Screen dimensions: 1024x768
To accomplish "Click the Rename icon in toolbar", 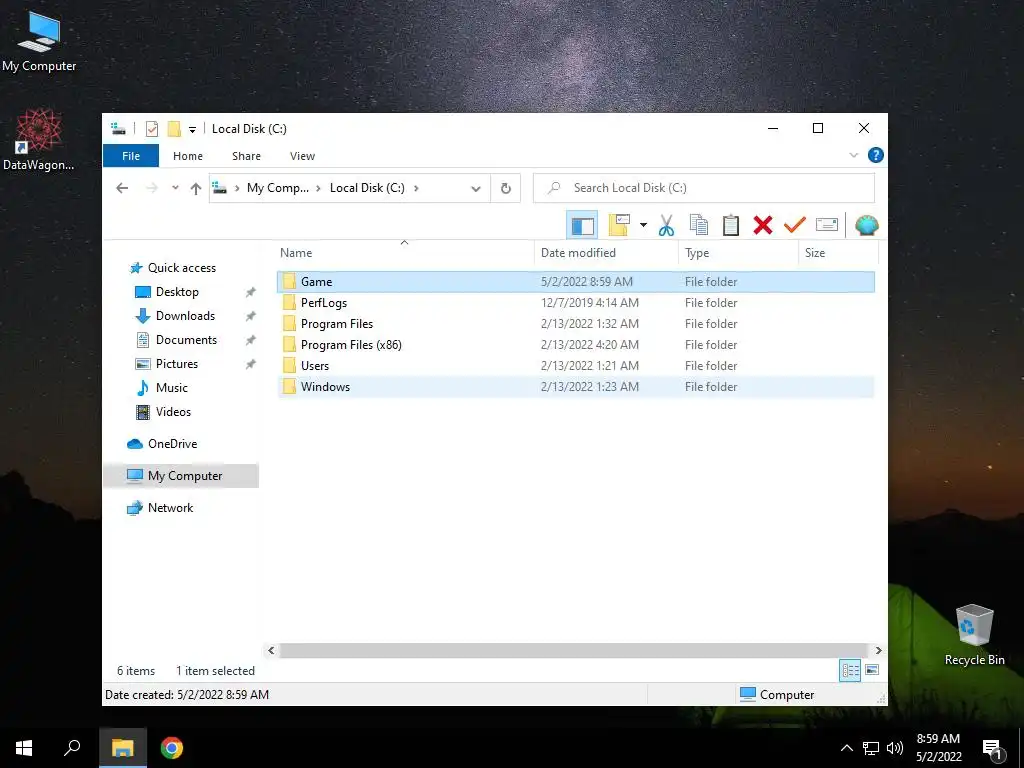I will point(827,225).
